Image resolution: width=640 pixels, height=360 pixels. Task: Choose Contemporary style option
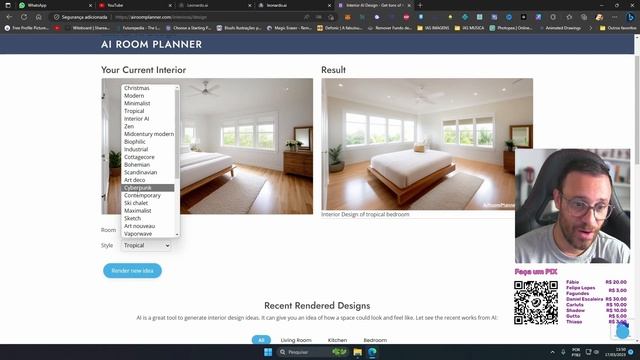pos(148,195)
